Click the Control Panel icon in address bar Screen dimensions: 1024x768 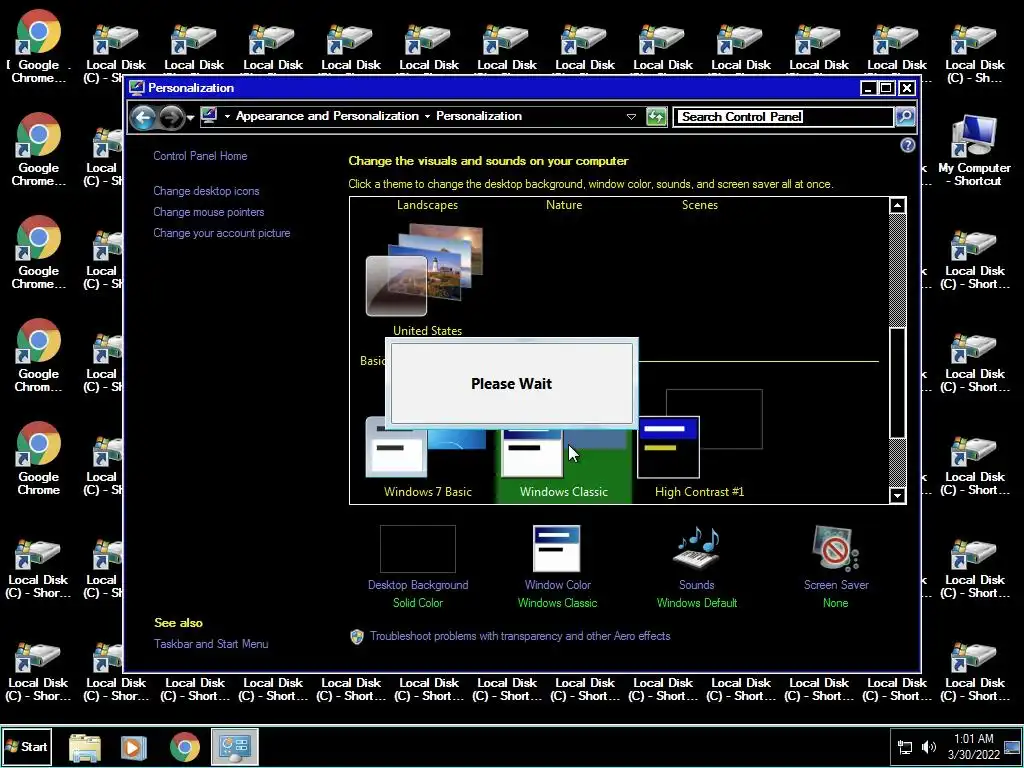(209, 116)
